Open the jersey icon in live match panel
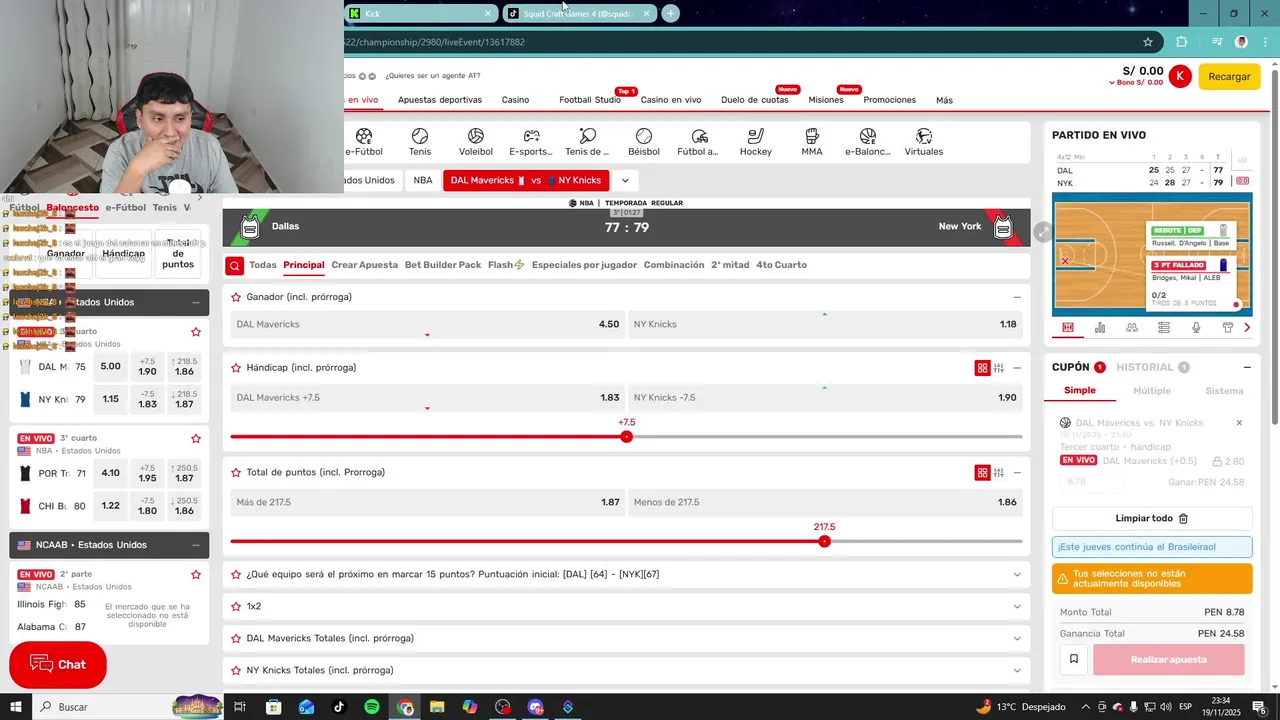The image size is (1280, 720). point(1228,327)
